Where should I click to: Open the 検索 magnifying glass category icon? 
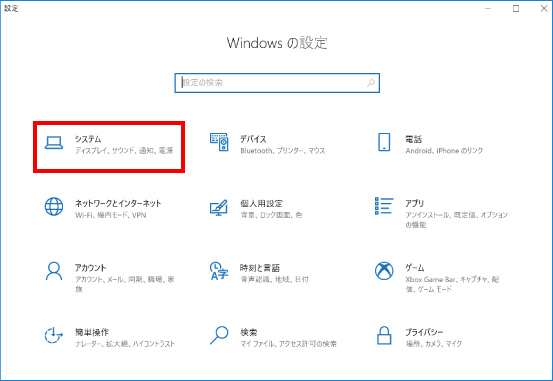pyautogui.click(x=219, y=335)
